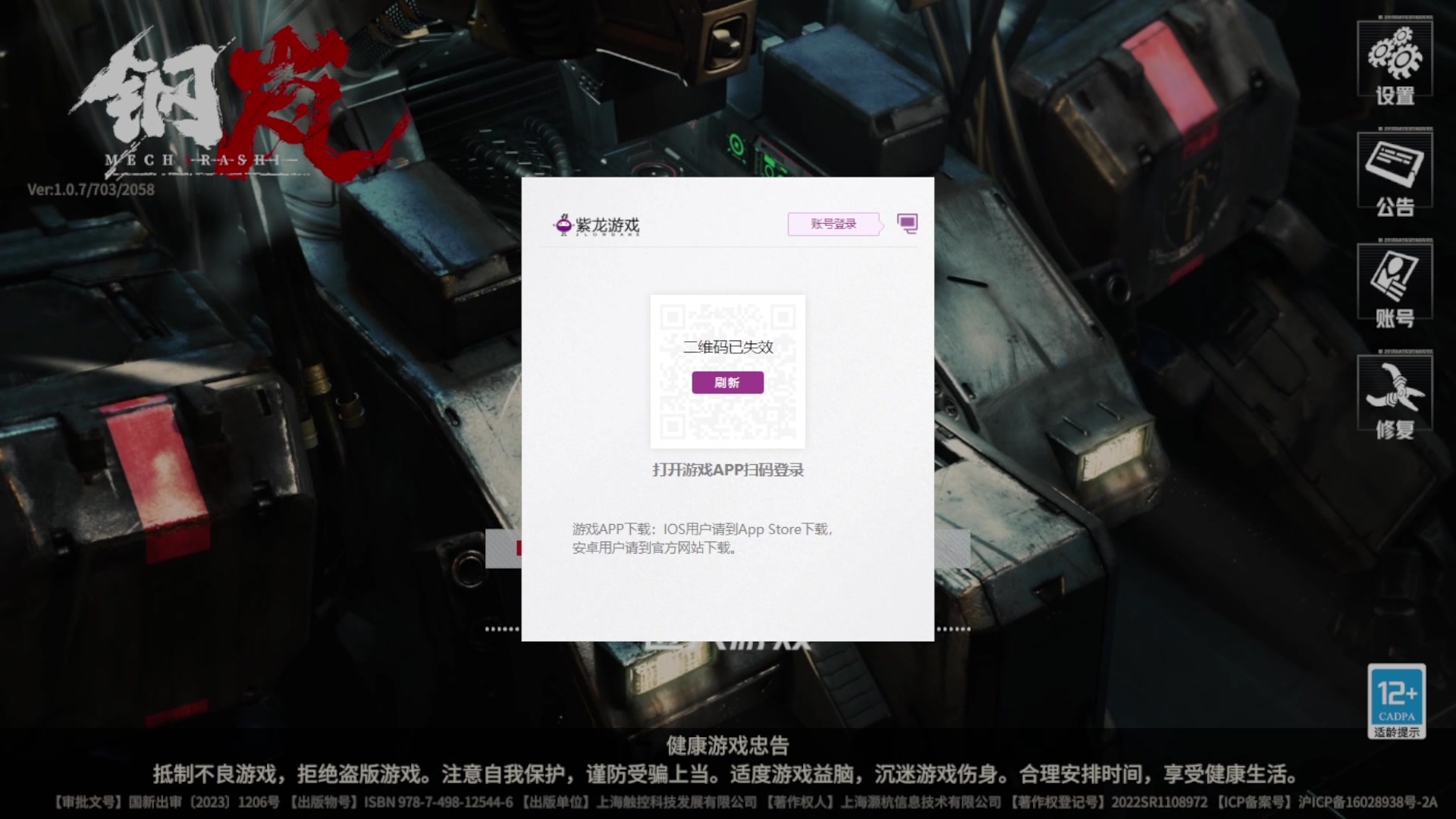Click the 修复 repair pliers icon
Image resolution: width=1456 pixels, height=819 pixels.
click(x=1395, y=397)
